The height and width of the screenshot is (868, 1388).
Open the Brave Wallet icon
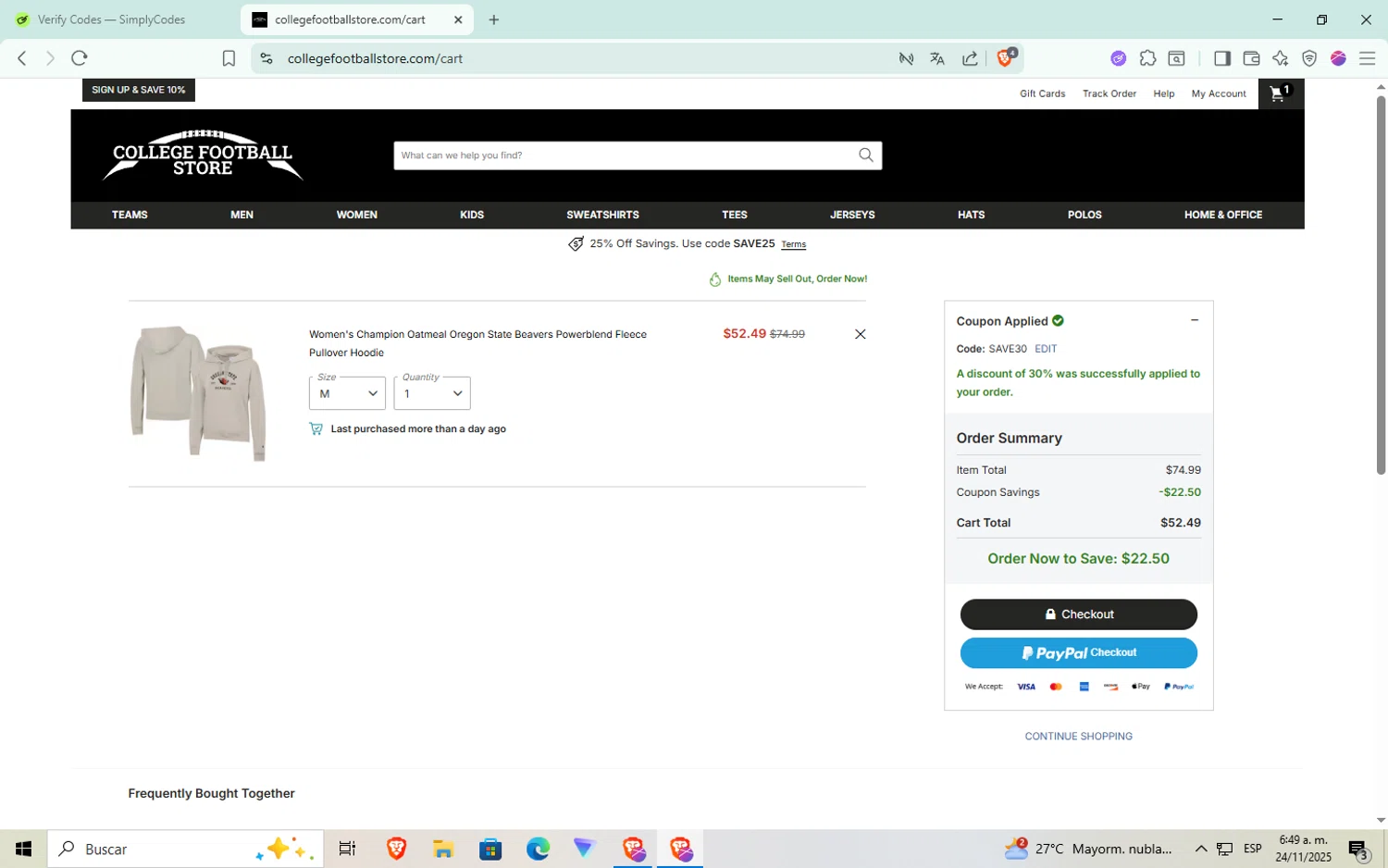click(x=1251, y=58)
